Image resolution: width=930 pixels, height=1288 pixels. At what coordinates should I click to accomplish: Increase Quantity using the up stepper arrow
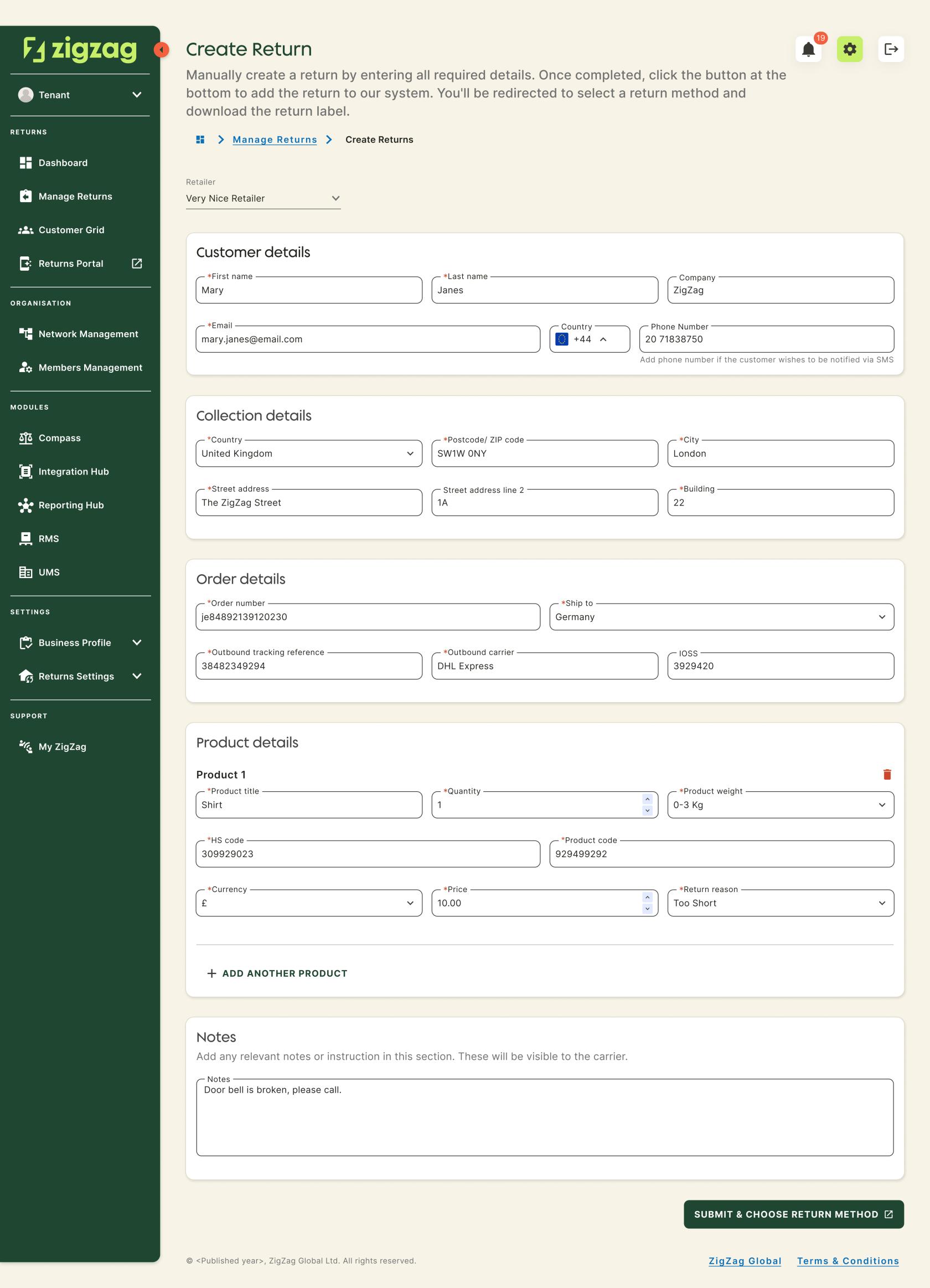(647, 799)
